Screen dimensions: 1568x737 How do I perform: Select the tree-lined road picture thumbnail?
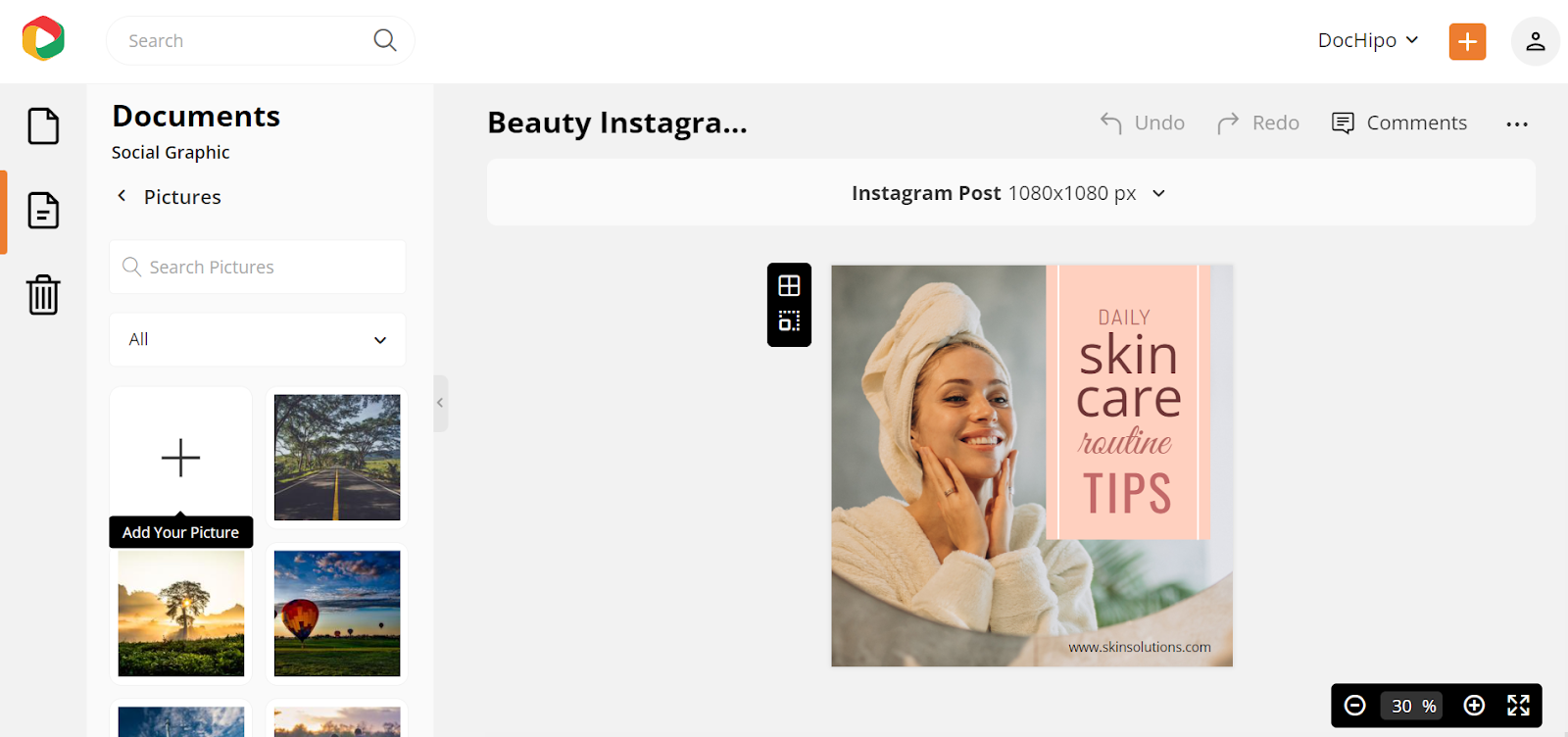337,457
